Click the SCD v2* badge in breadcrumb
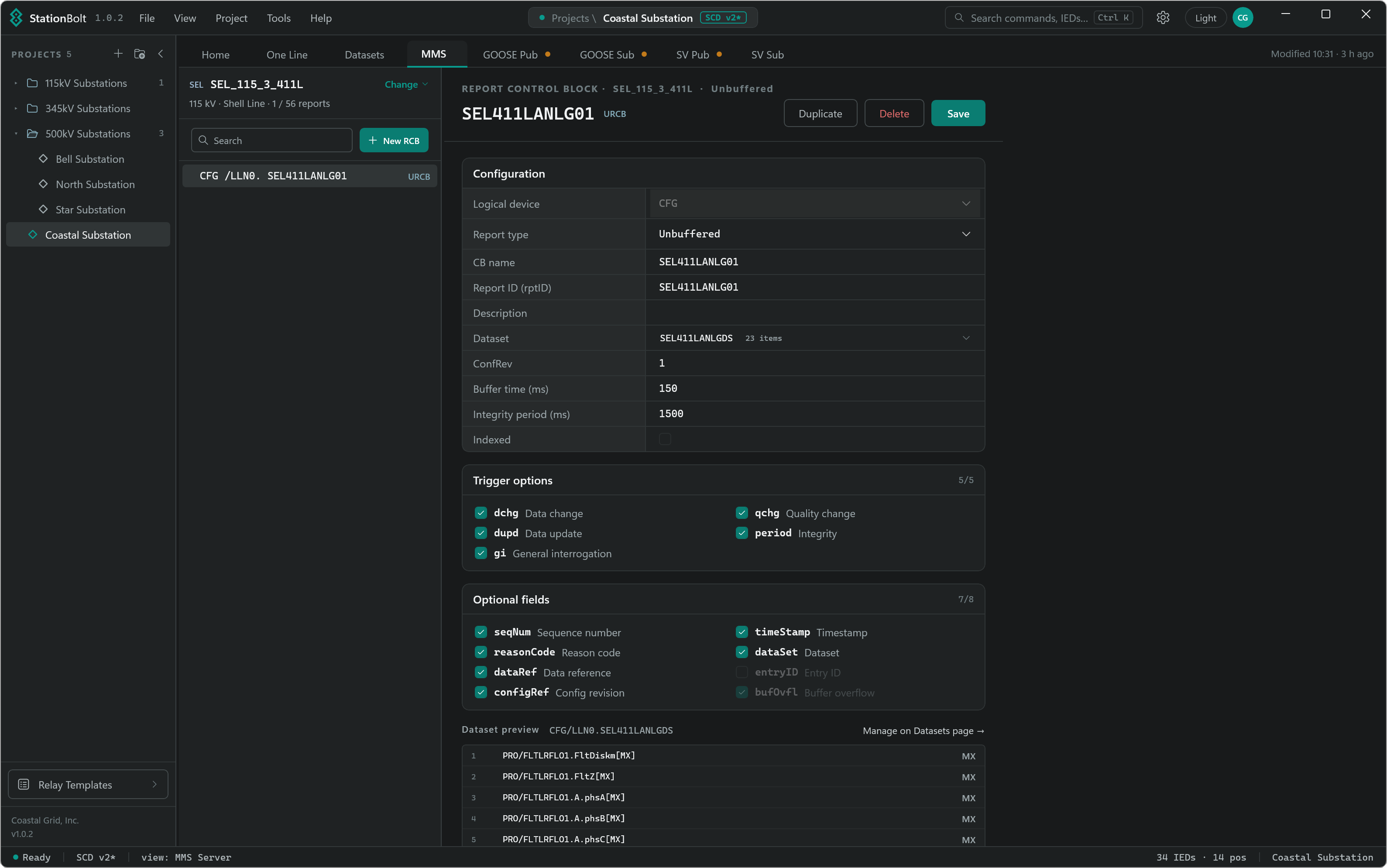Viewport: 1387px width, 868px height. [723, 18]
